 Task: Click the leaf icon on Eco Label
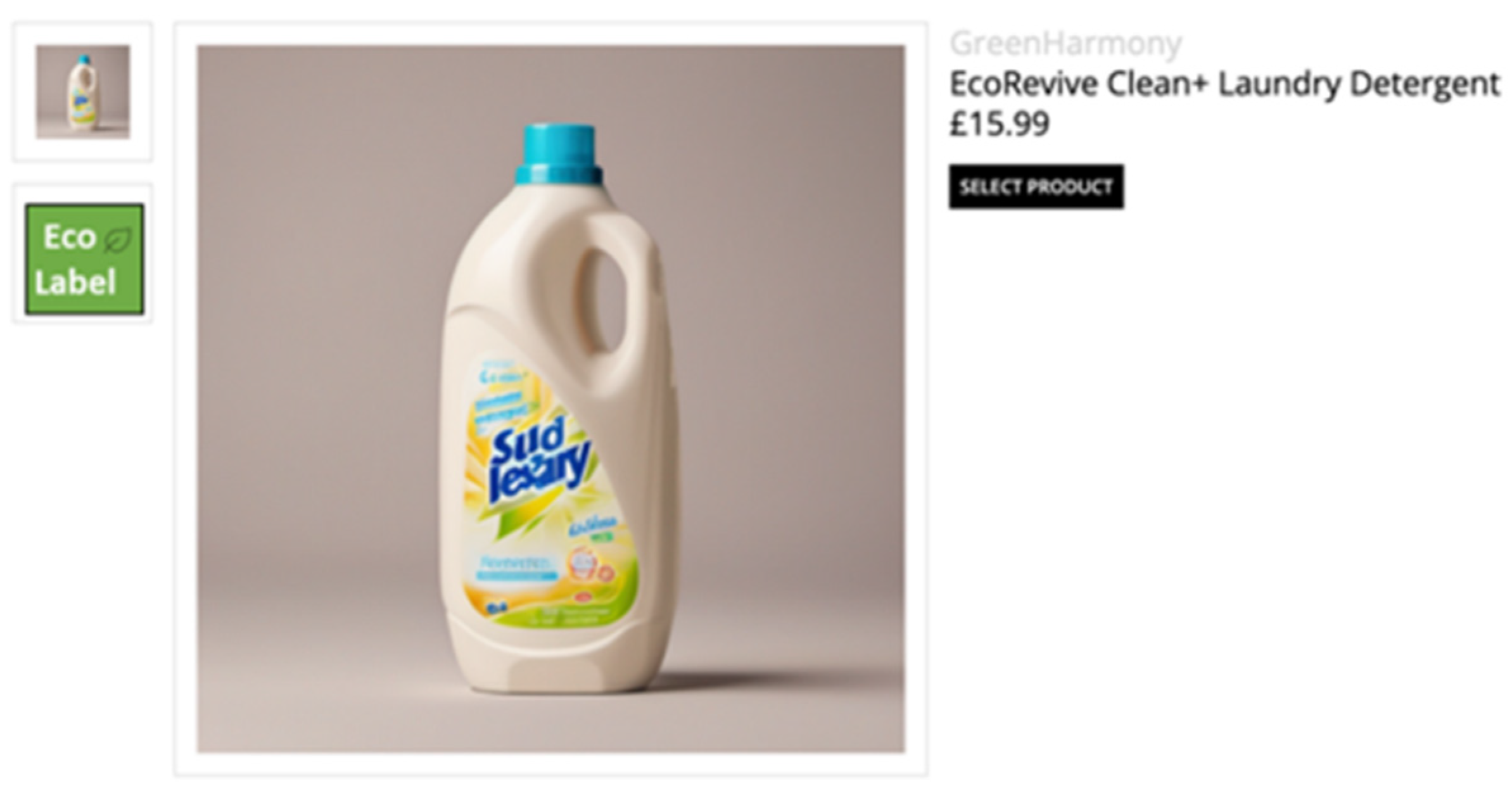click(x=118, y=241)
